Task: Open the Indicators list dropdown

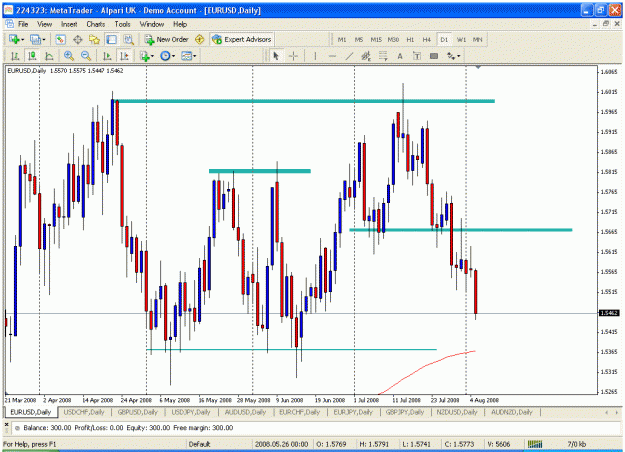Action: (x=147, y=56)
